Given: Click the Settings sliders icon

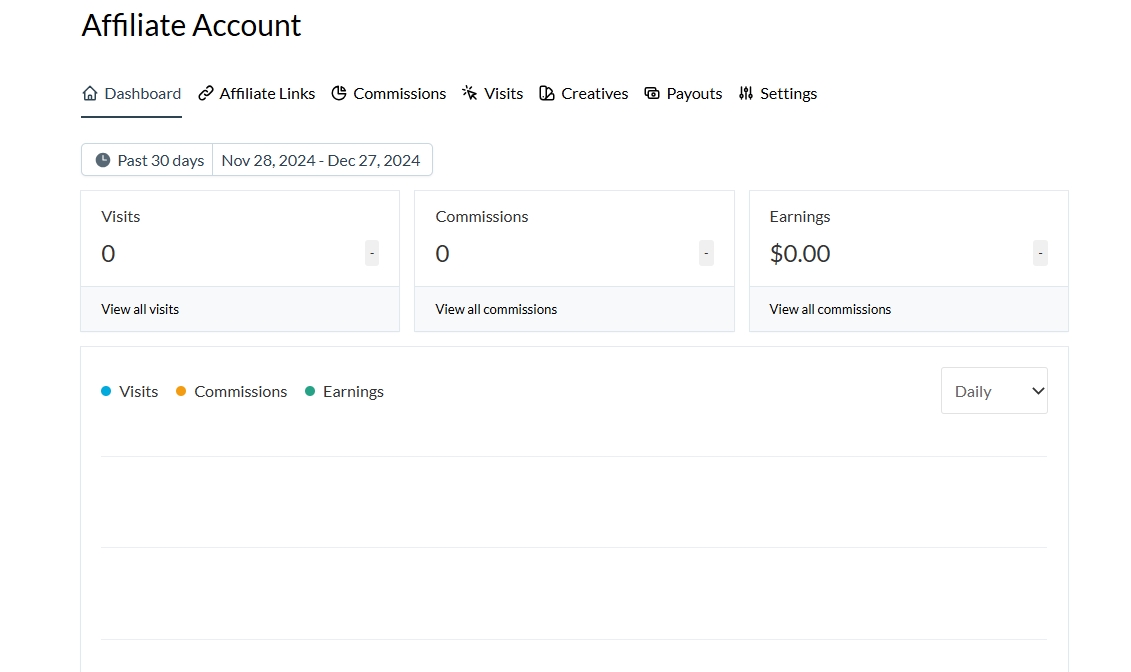Looking at the screenshot, I should pos(746,94).
